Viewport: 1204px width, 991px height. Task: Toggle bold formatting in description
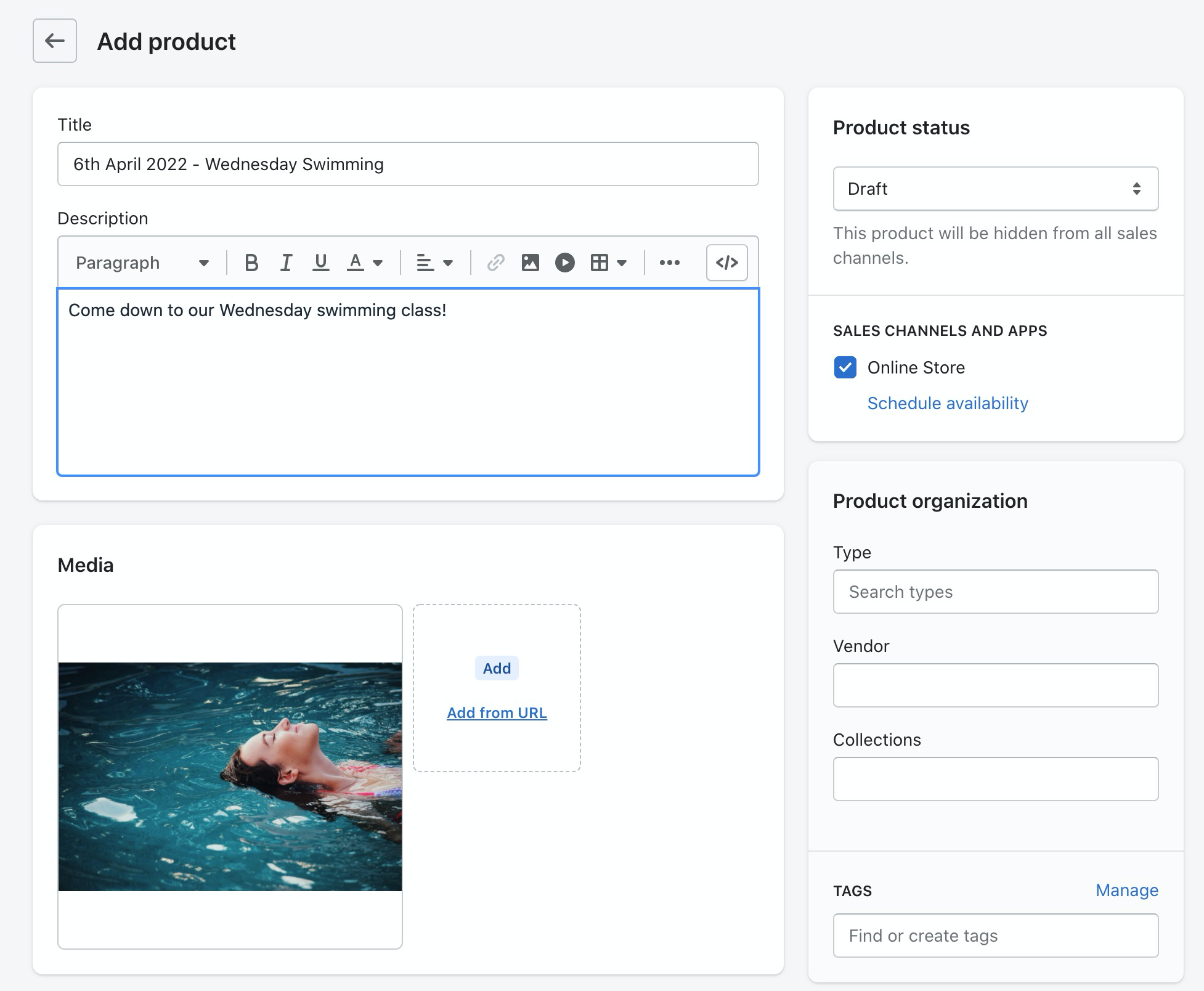(251, 263)
